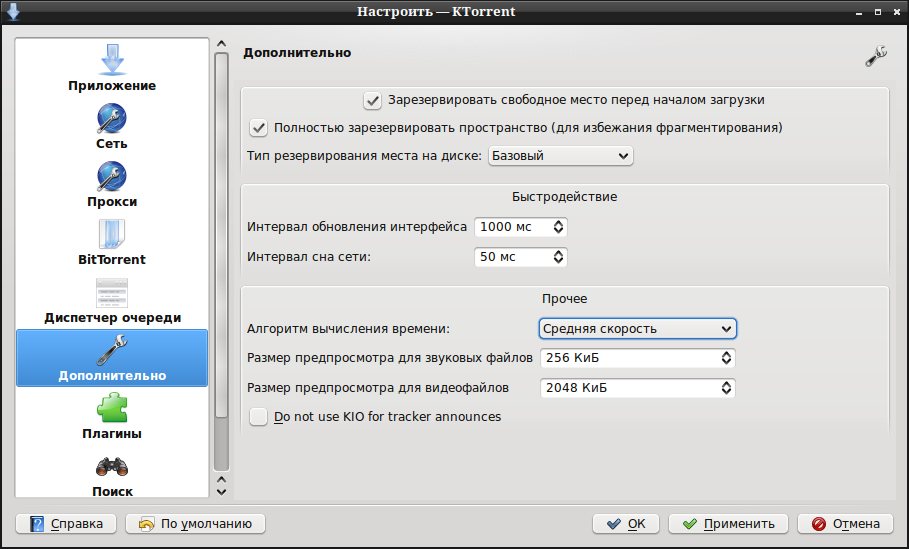The width and height of the screenshot is (909, 549).
Task: Click the Дополнительно page heading
Action: (297, 53)
